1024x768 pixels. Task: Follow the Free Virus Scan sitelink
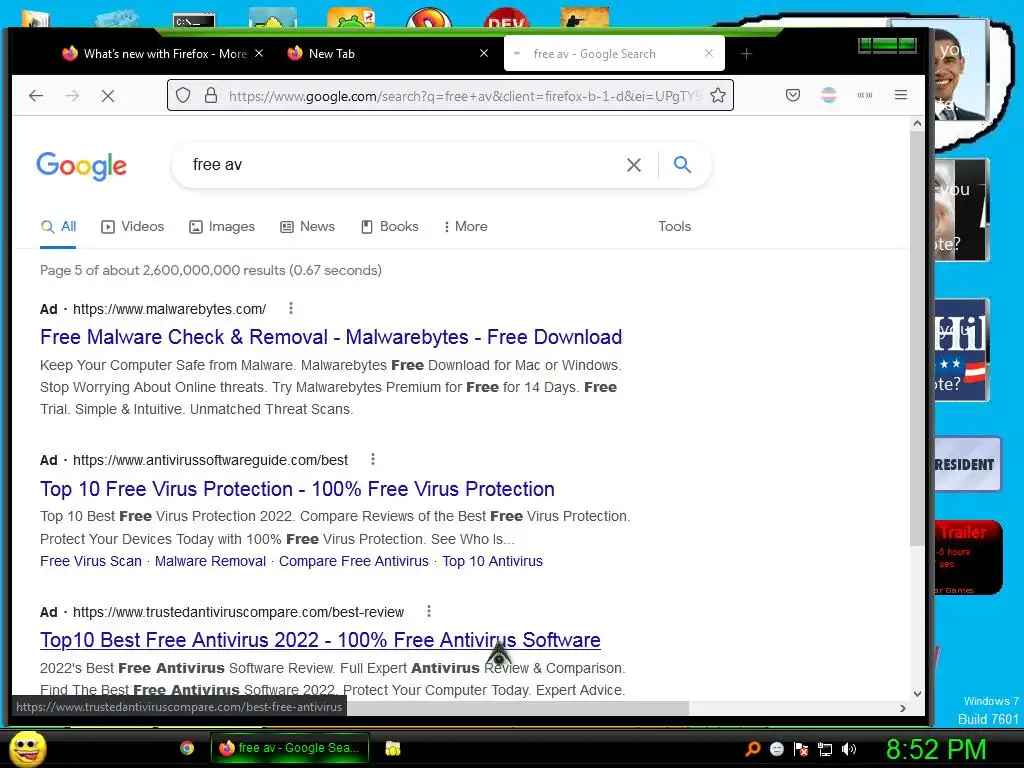(x=91, y=561)
